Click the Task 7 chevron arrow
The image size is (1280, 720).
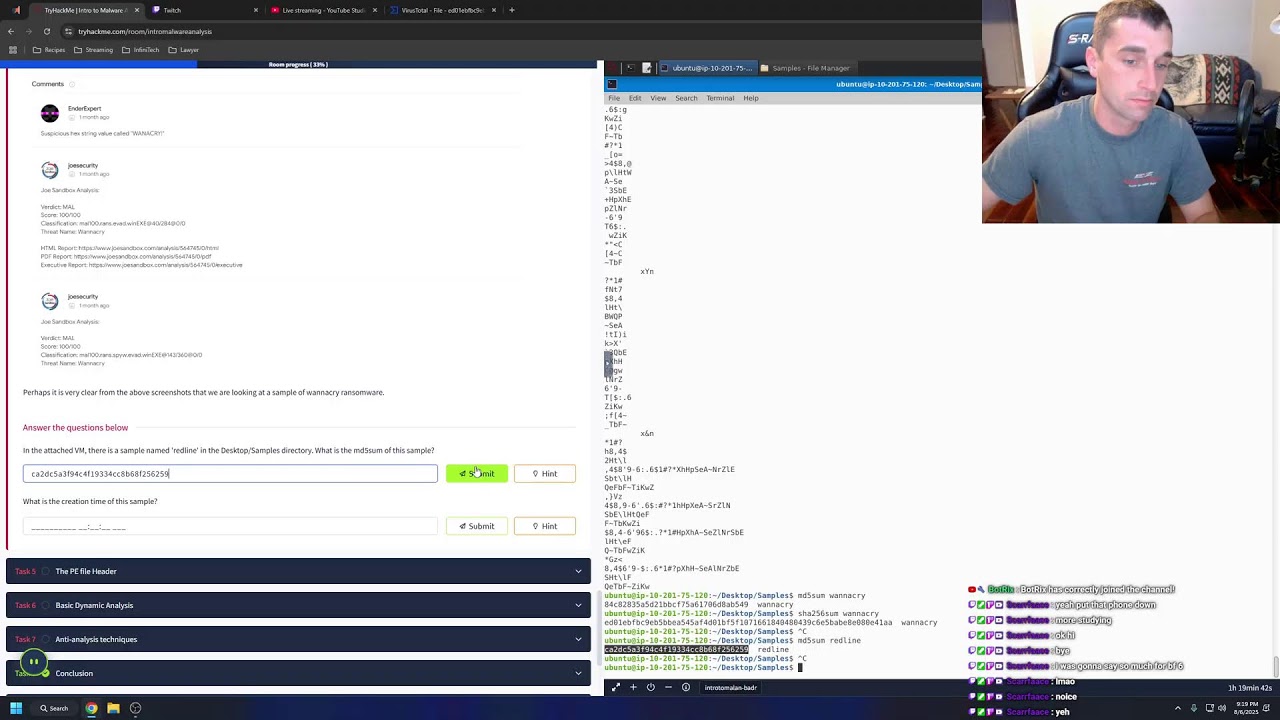click(578, 639)
